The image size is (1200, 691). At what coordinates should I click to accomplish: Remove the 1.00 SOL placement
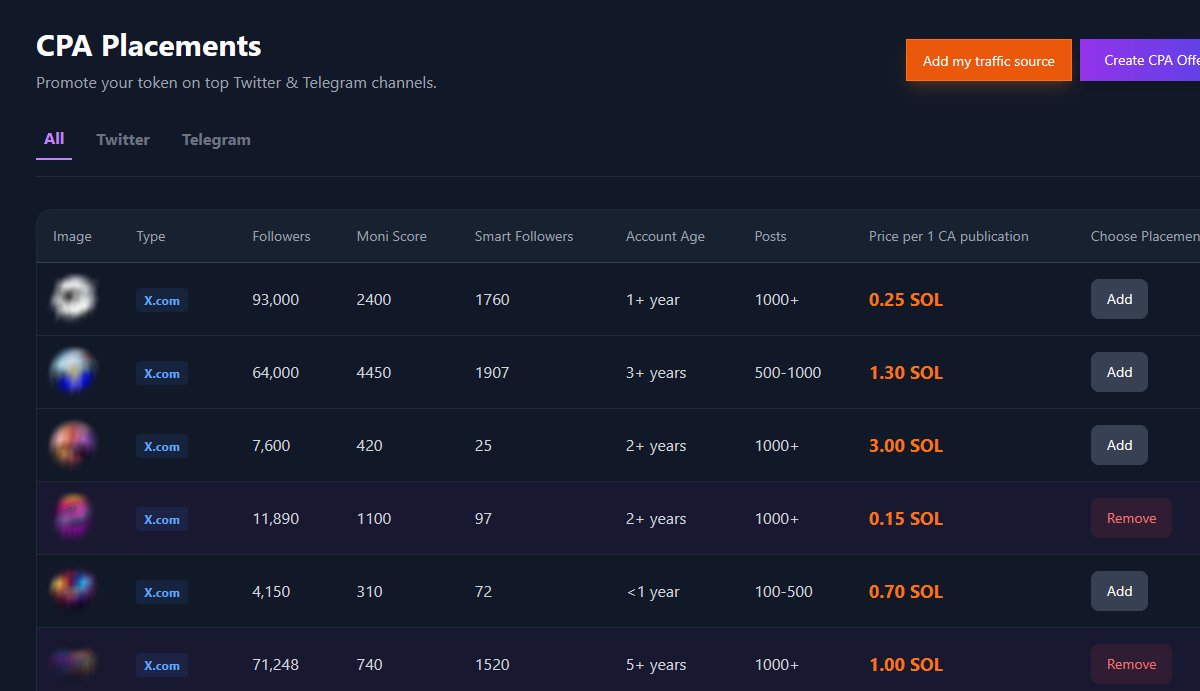tap(1130, 663)
